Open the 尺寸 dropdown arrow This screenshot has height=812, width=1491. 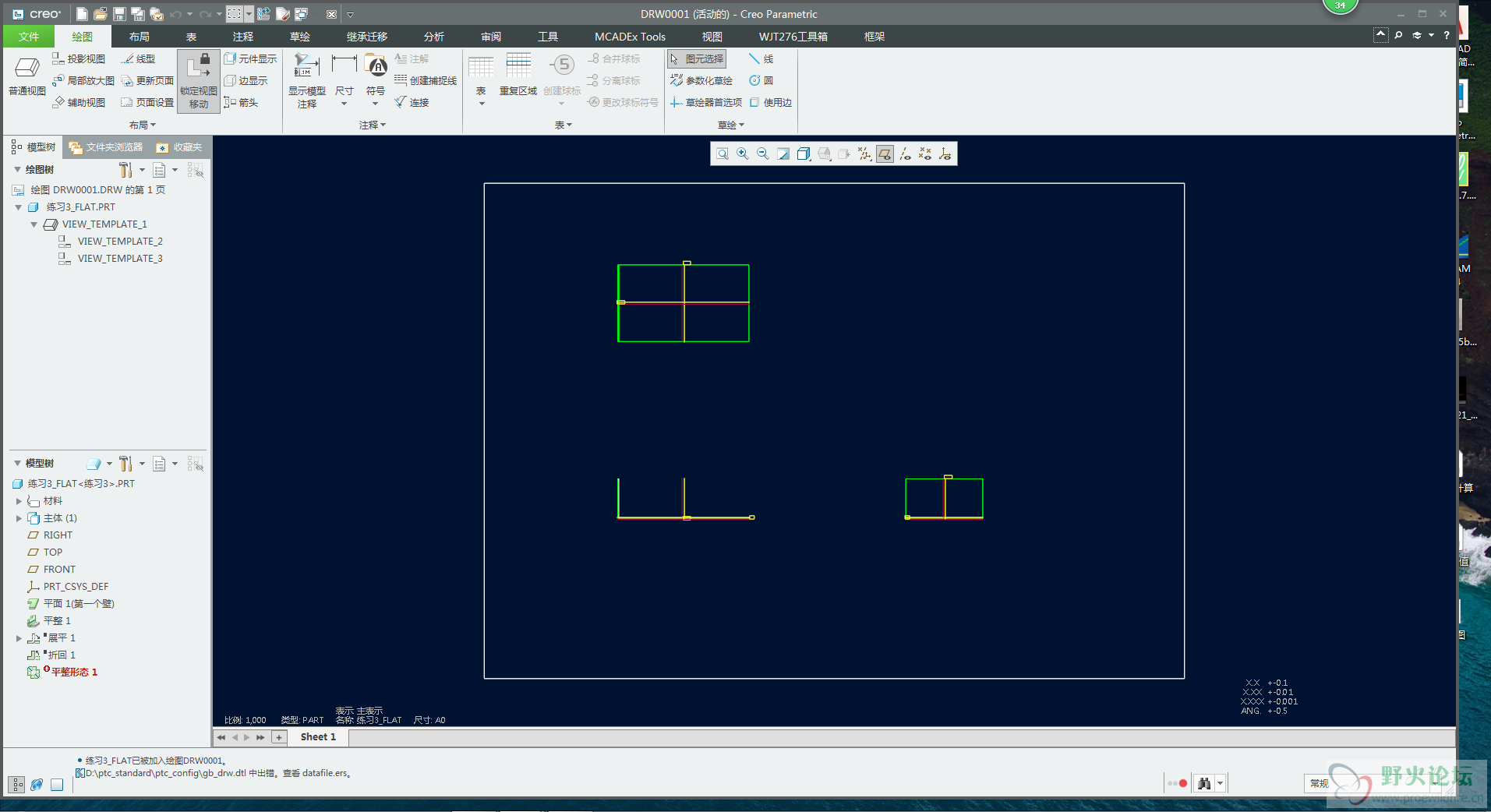click(344, 104)
